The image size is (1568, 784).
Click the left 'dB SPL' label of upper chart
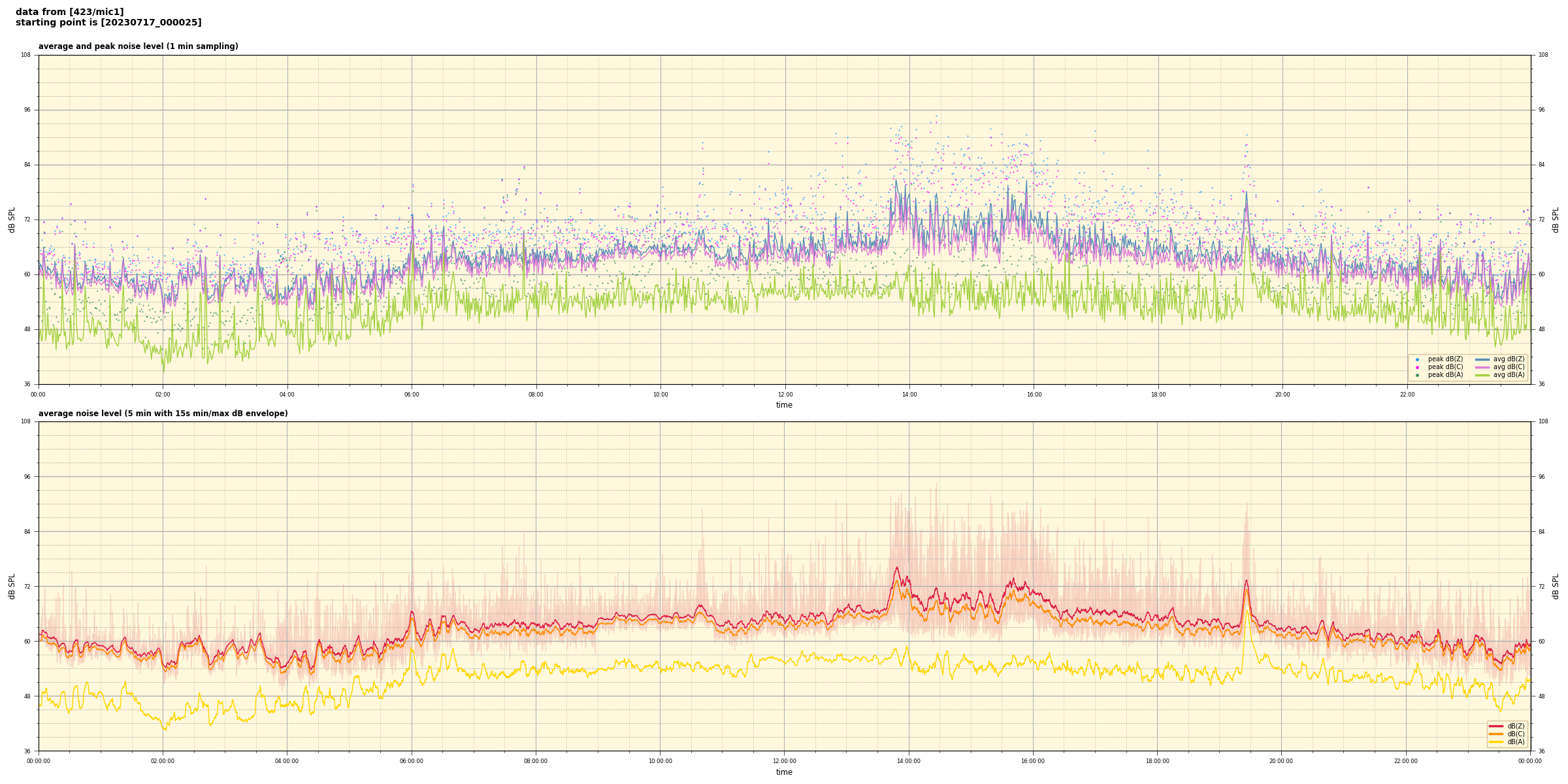12,220
